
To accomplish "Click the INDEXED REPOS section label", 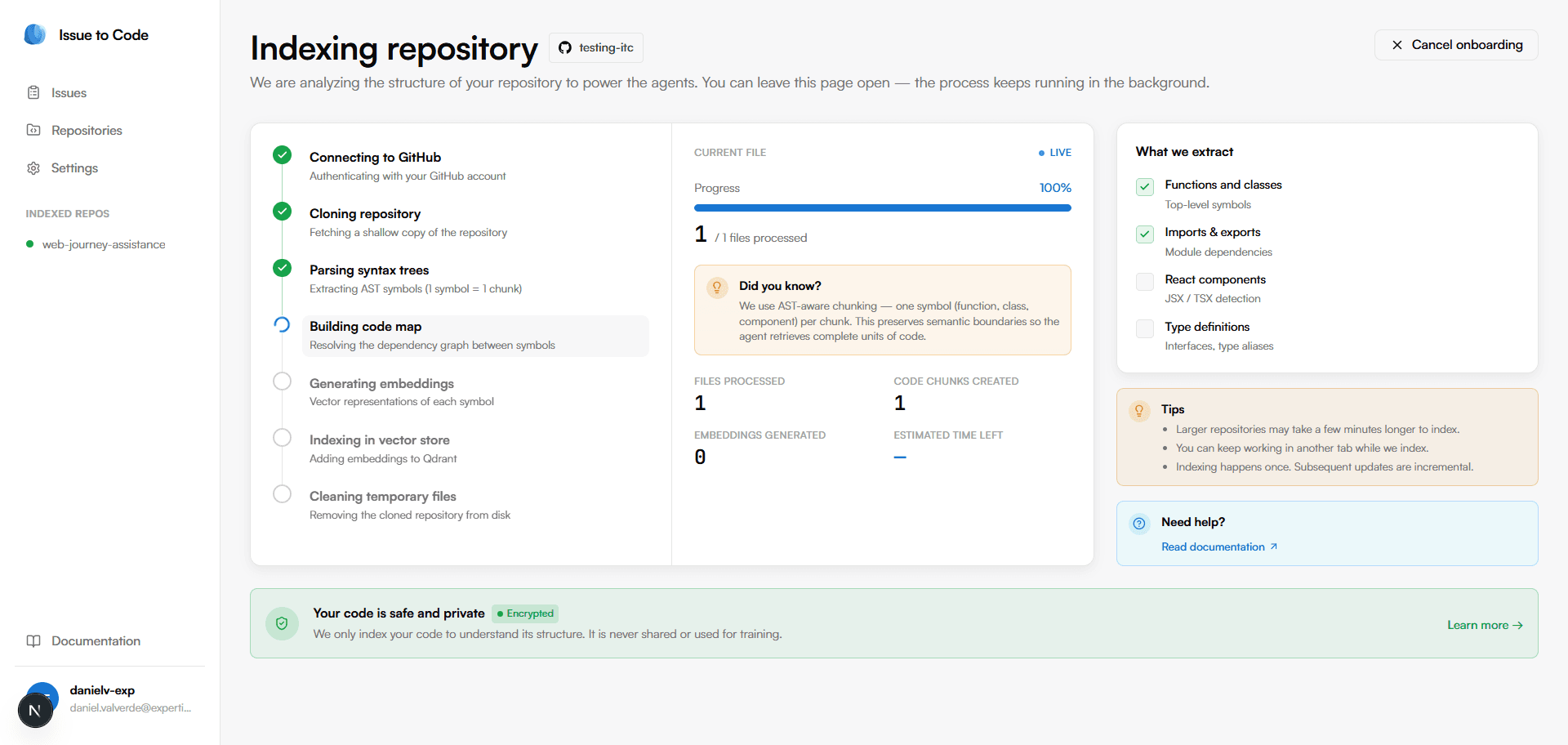I will 67,213.
